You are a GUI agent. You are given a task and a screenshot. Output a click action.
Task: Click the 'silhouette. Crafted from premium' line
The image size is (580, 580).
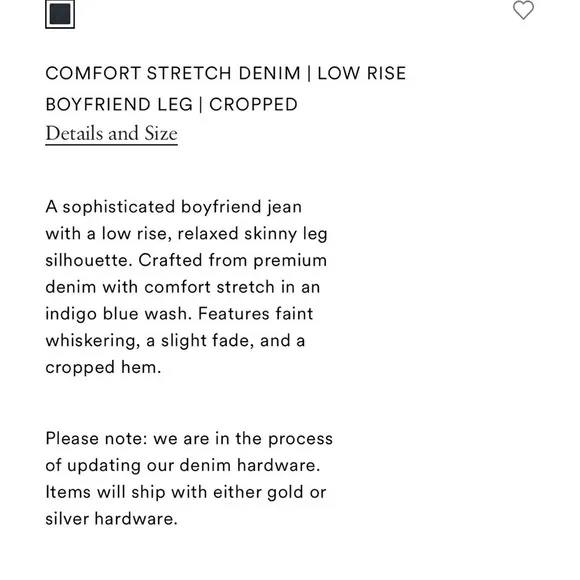(x=186, y=260)
